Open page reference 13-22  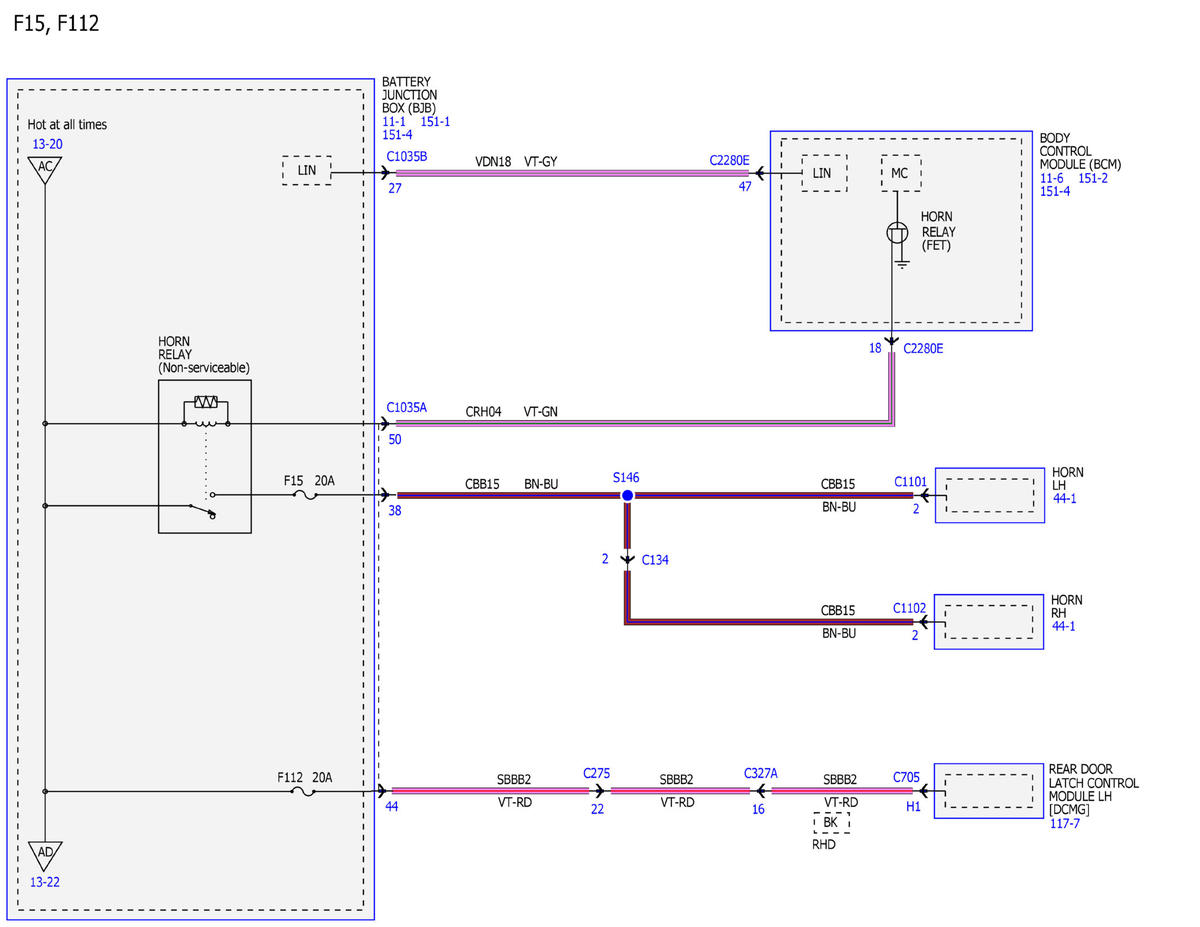click(47, 882)
